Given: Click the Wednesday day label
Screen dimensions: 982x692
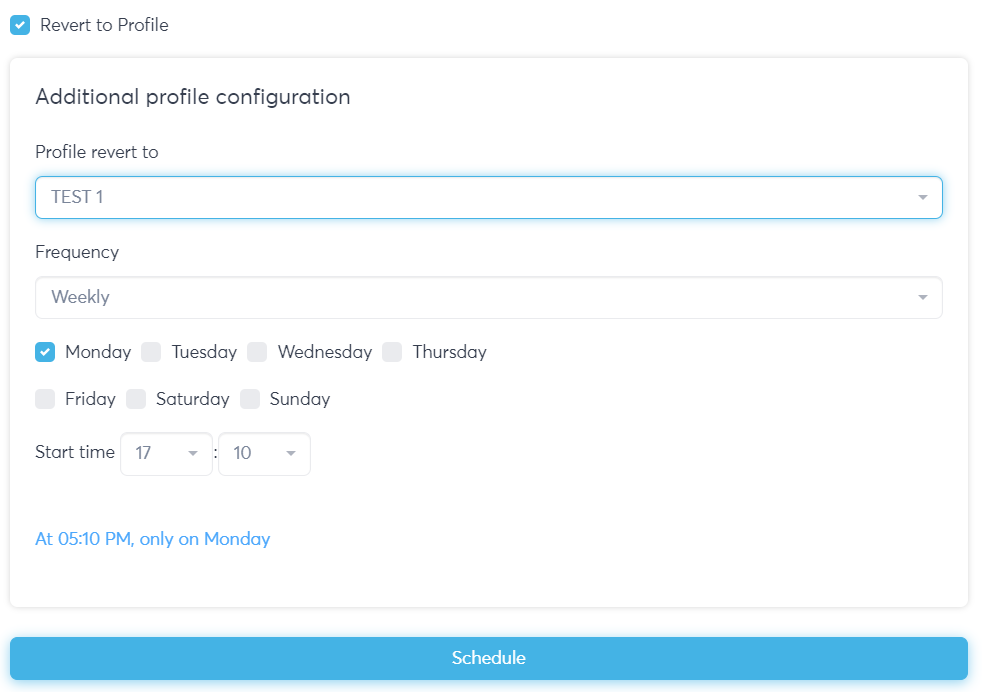Looking at the screenshot, I should pos(324,352).
